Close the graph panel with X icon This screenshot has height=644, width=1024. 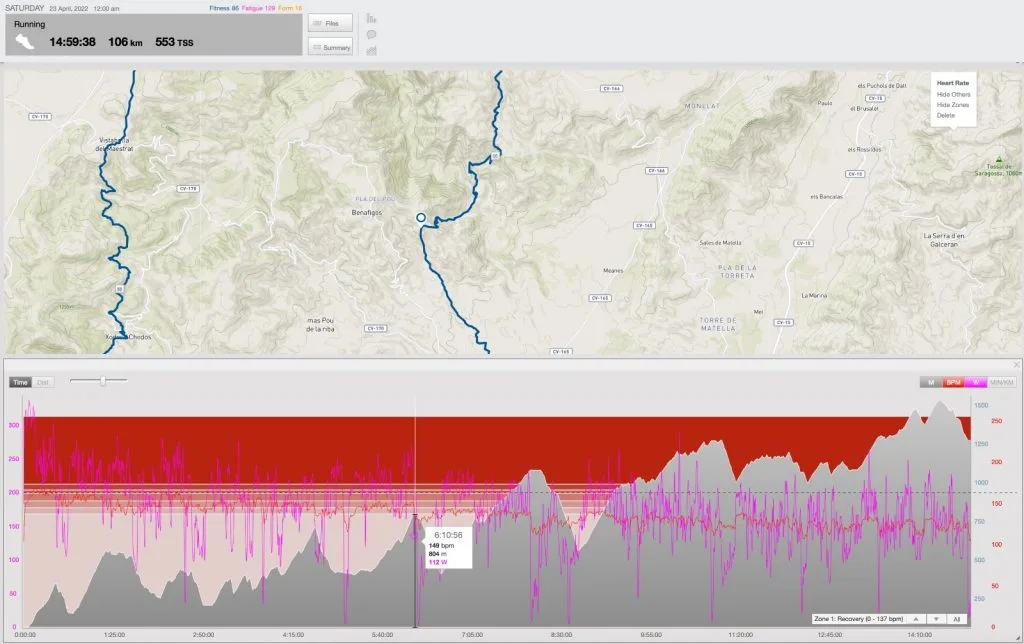coord(1016,364)
